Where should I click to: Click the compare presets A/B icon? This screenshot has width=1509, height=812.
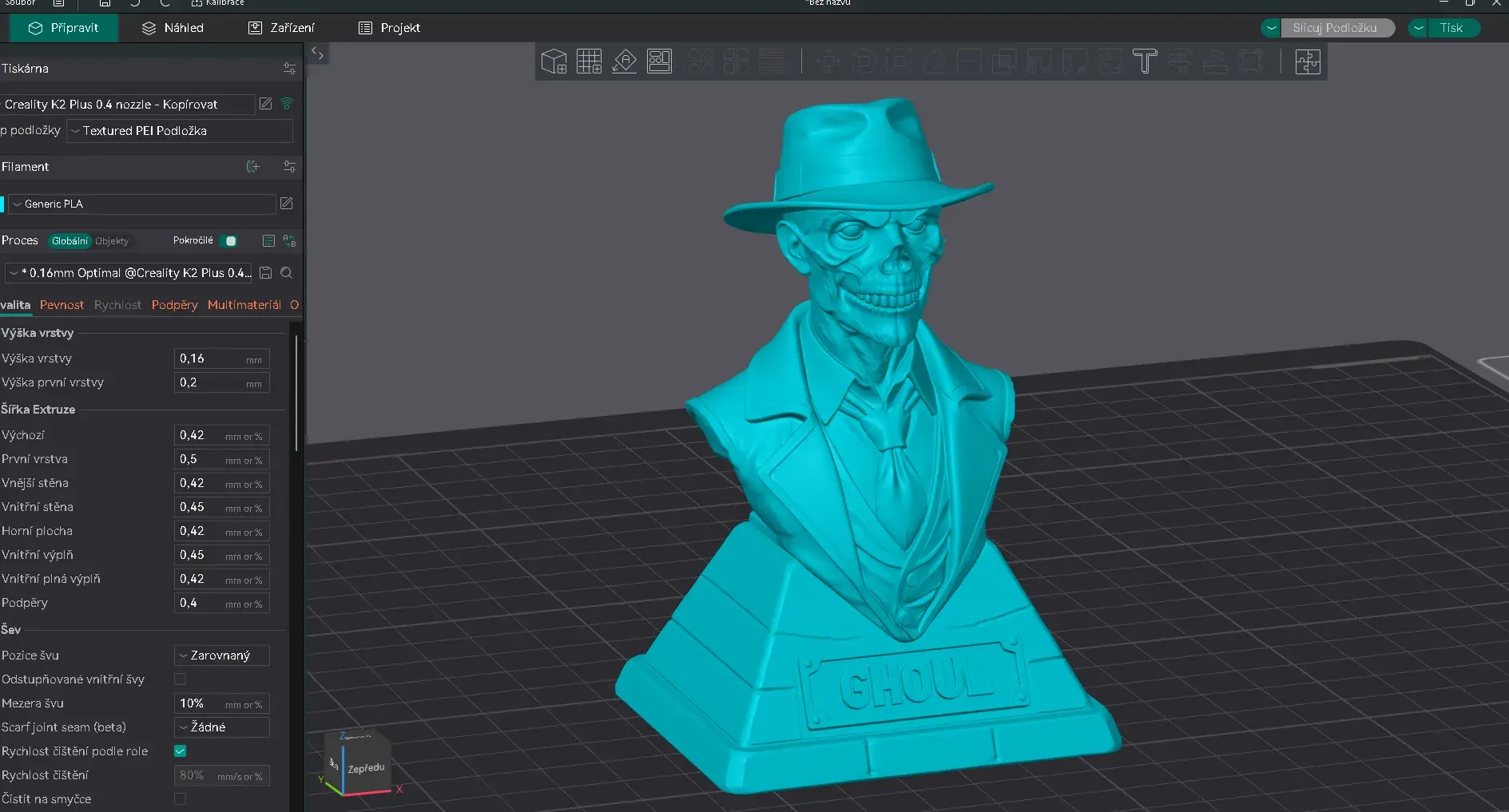pyautogui.click(x=289, y=240)
